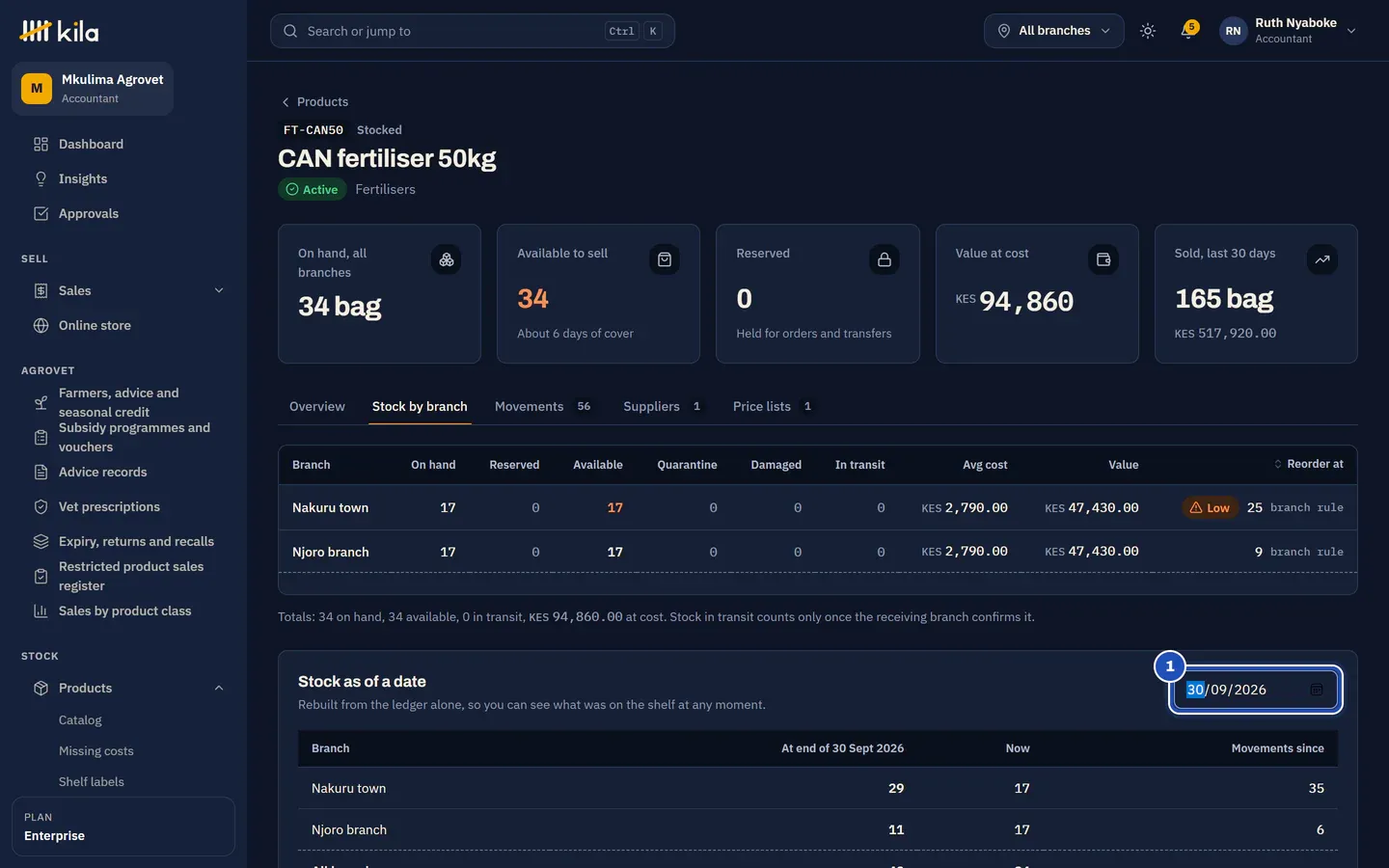Click the On hand boxes icon
1389x868 pixels.
[447, 259]
